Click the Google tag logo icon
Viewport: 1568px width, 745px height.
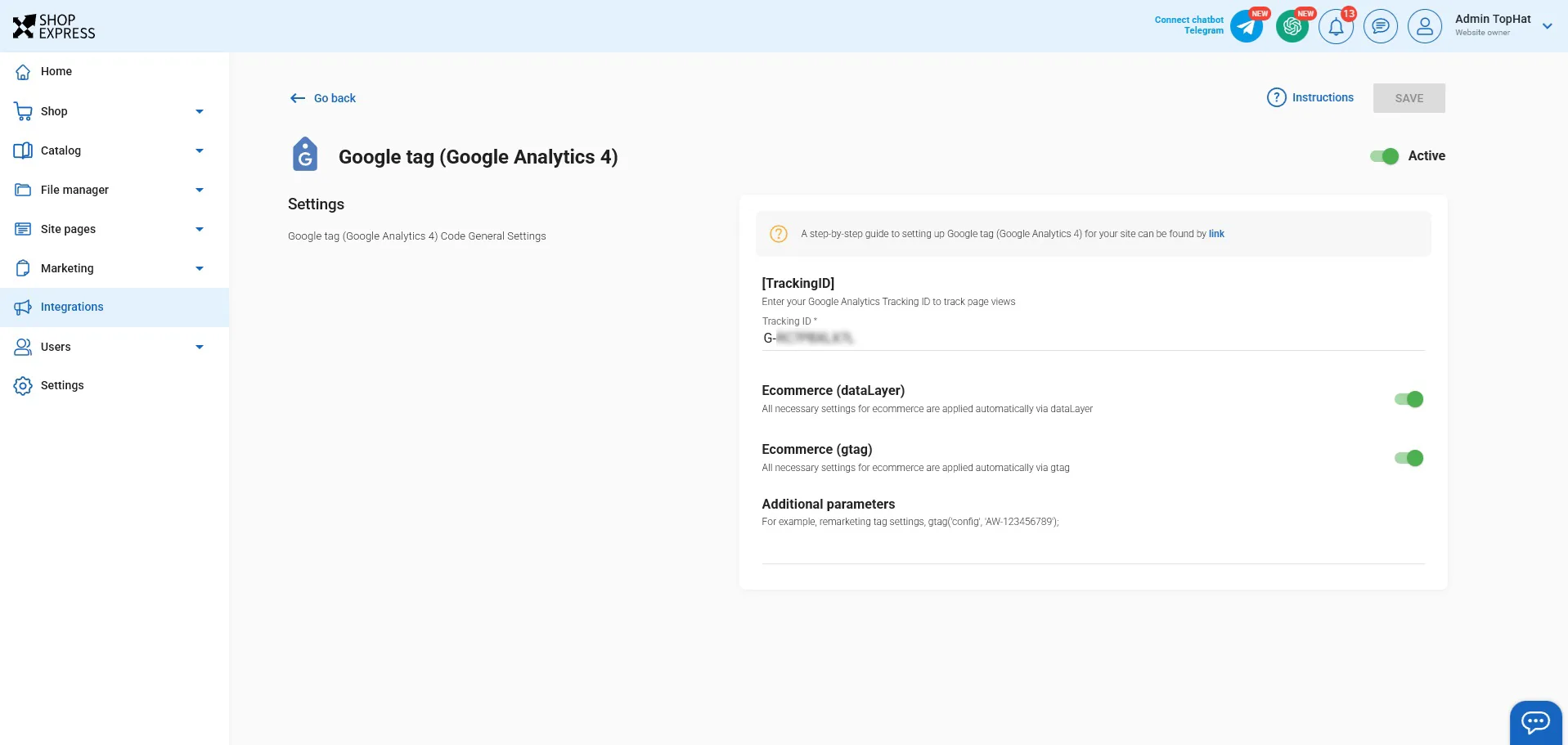pos(305,154)
